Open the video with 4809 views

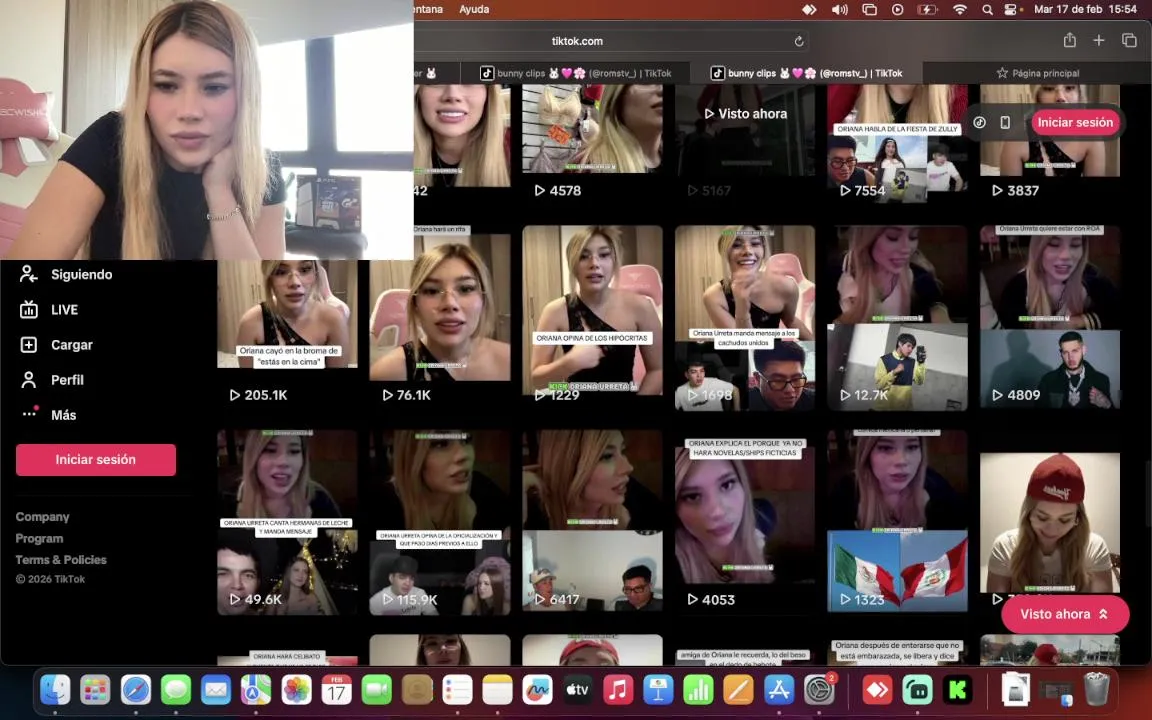(1050, 317)
